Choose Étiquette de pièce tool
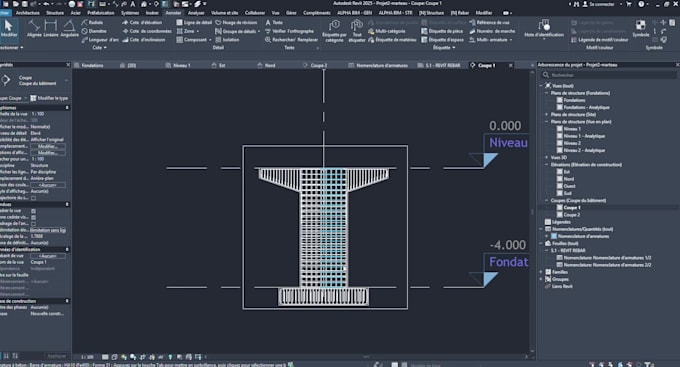 click(x=442, y=31)
